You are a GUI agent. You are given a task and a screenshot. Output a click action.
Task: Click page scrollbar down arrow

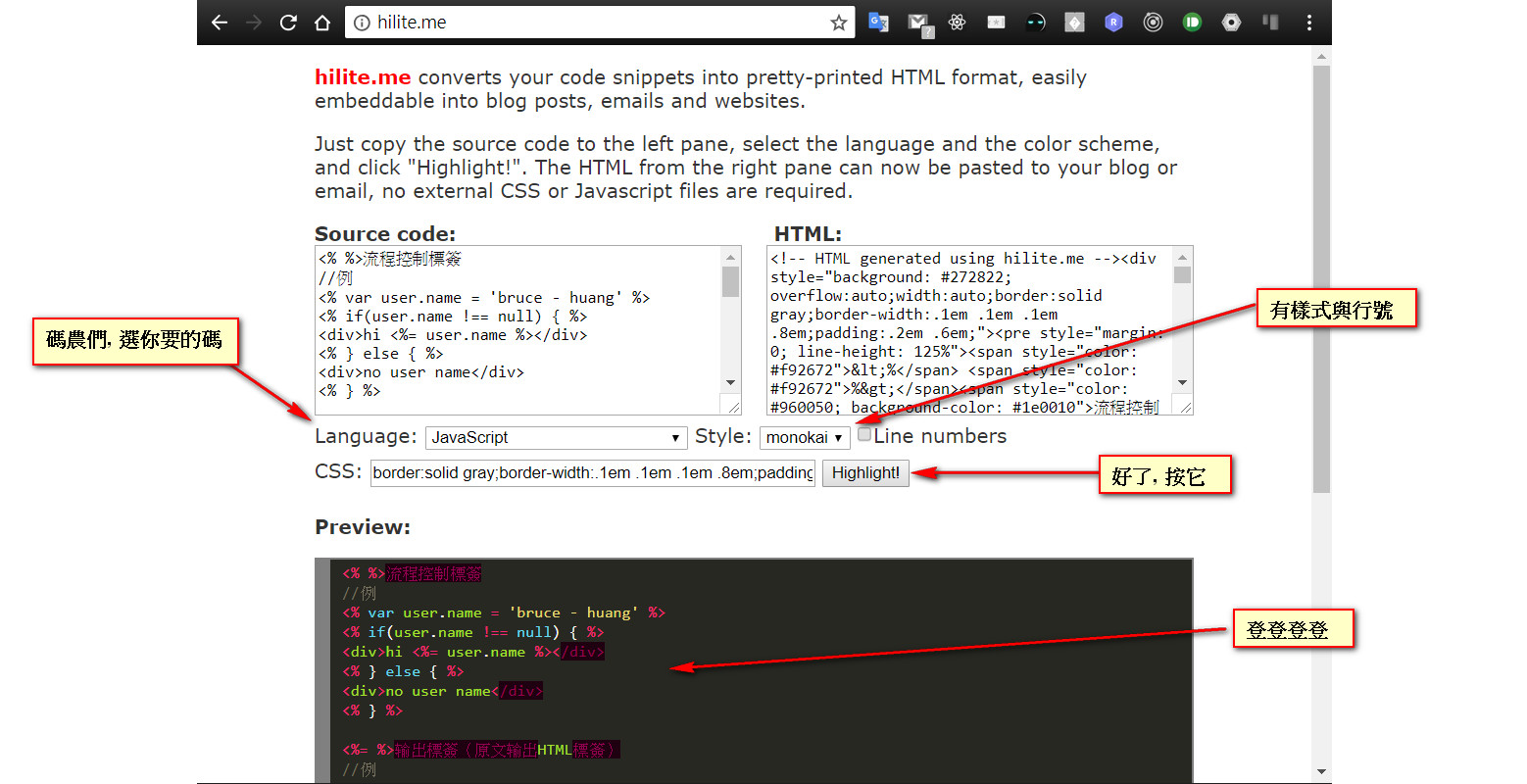(x=1321, y=772)
